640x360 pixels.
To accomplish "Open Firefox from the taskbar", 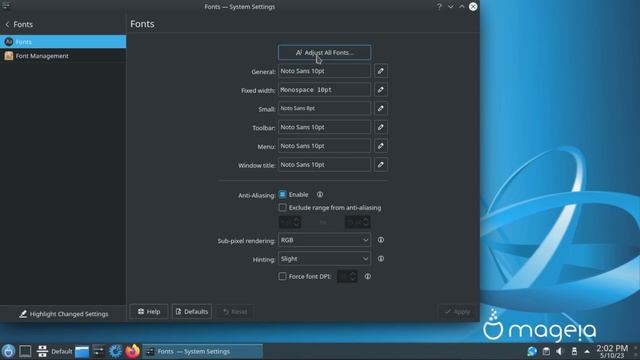I will click(x=132, y=351).
